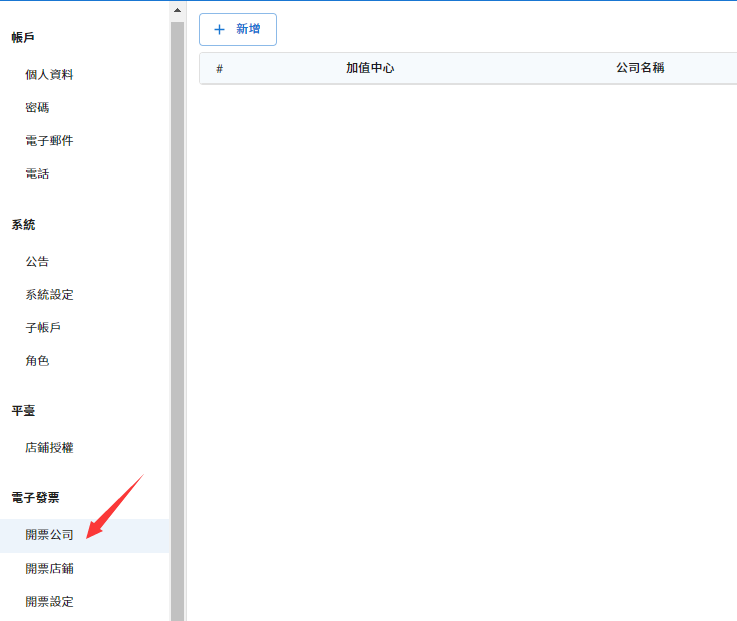This screenshot has width=737, height=621.
Task: Click the 公司名稱 column header
Action: point(640,68)
